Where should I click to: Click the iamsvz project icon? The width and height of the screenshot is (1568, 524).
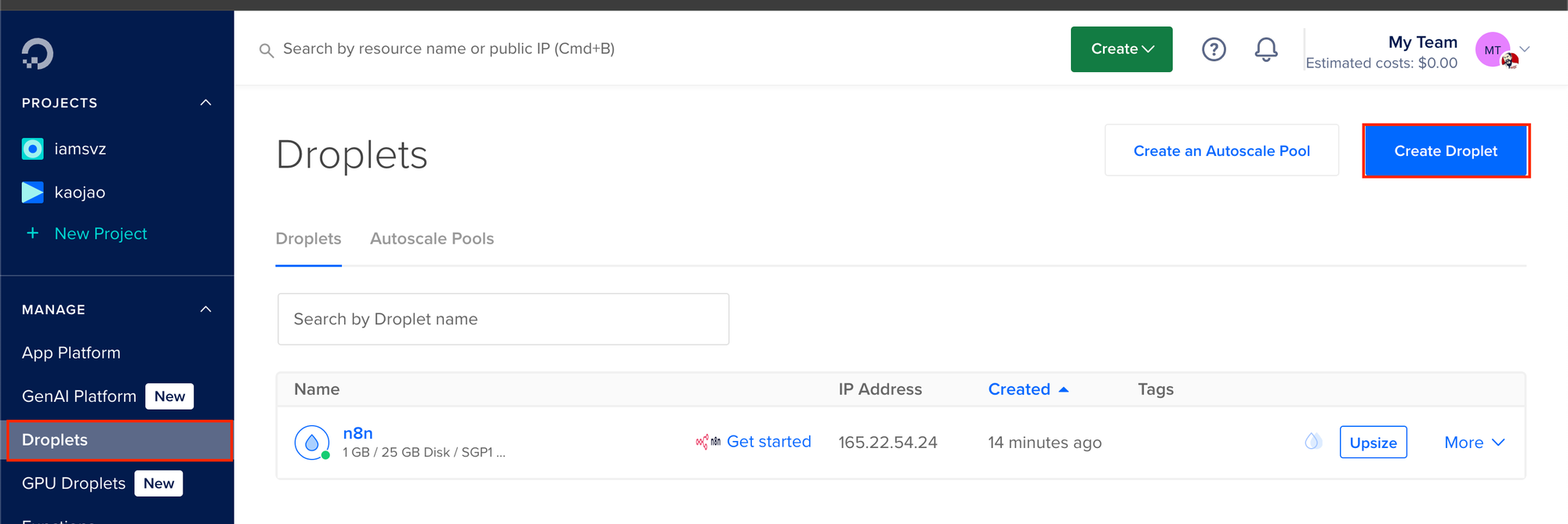[33, 149]
